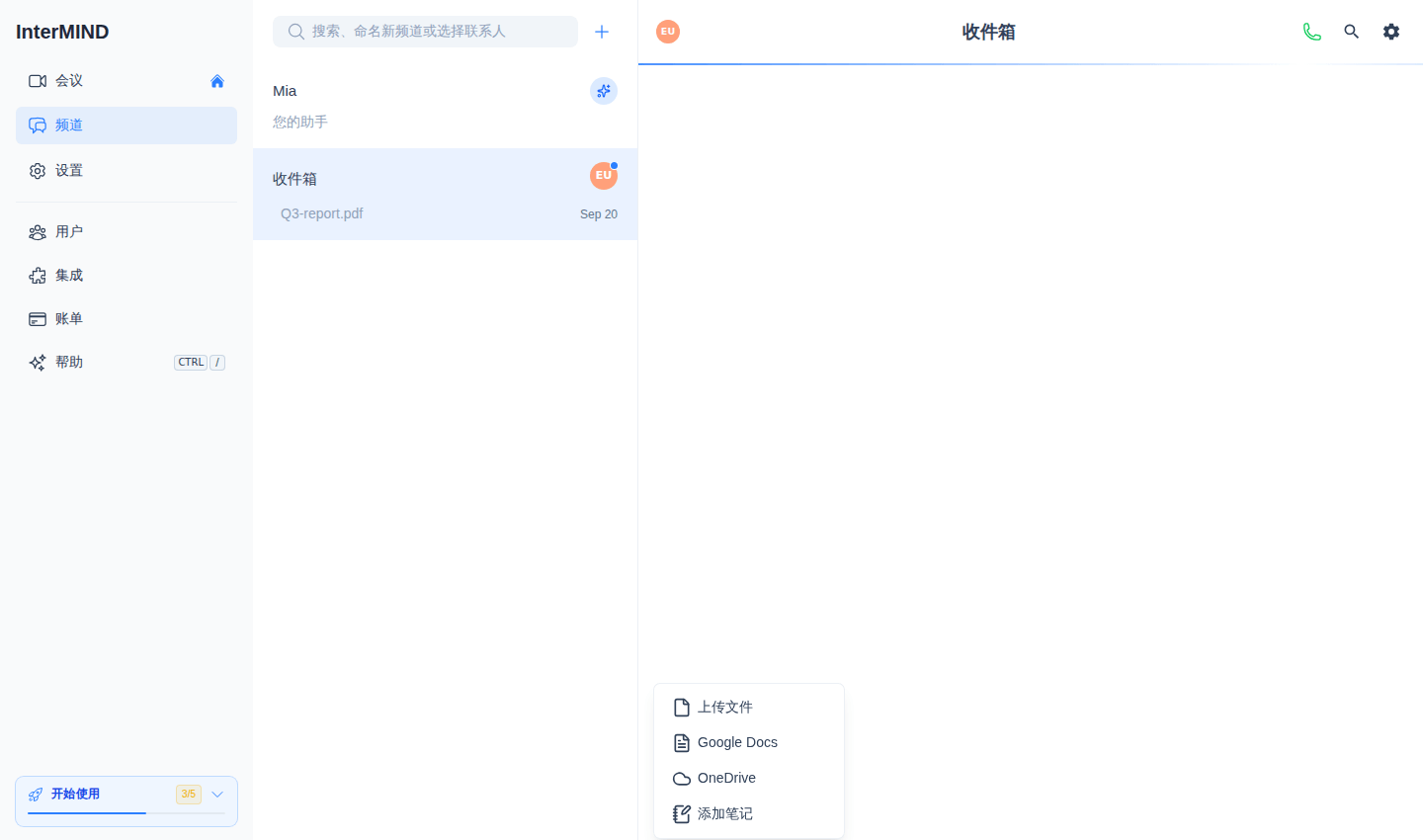Open the 集成 integrations page

tap(126, 276)
